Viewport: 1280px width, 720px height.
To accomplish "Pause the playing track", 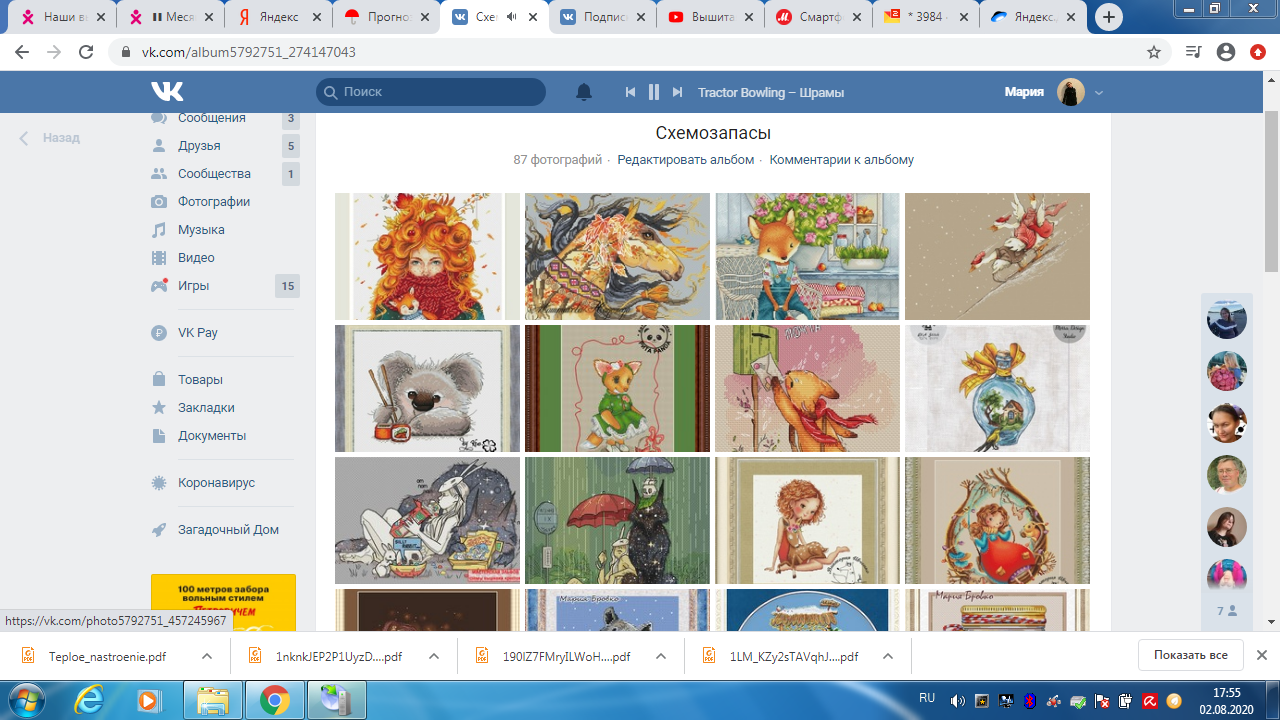I will tap(654, 92).
